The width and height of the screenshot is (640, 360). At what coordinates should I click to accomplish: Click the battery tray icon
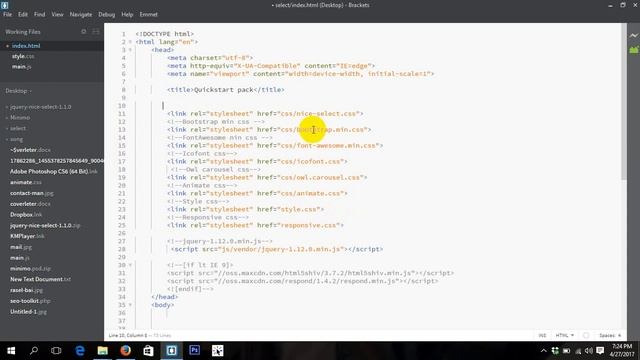[566, 351]
